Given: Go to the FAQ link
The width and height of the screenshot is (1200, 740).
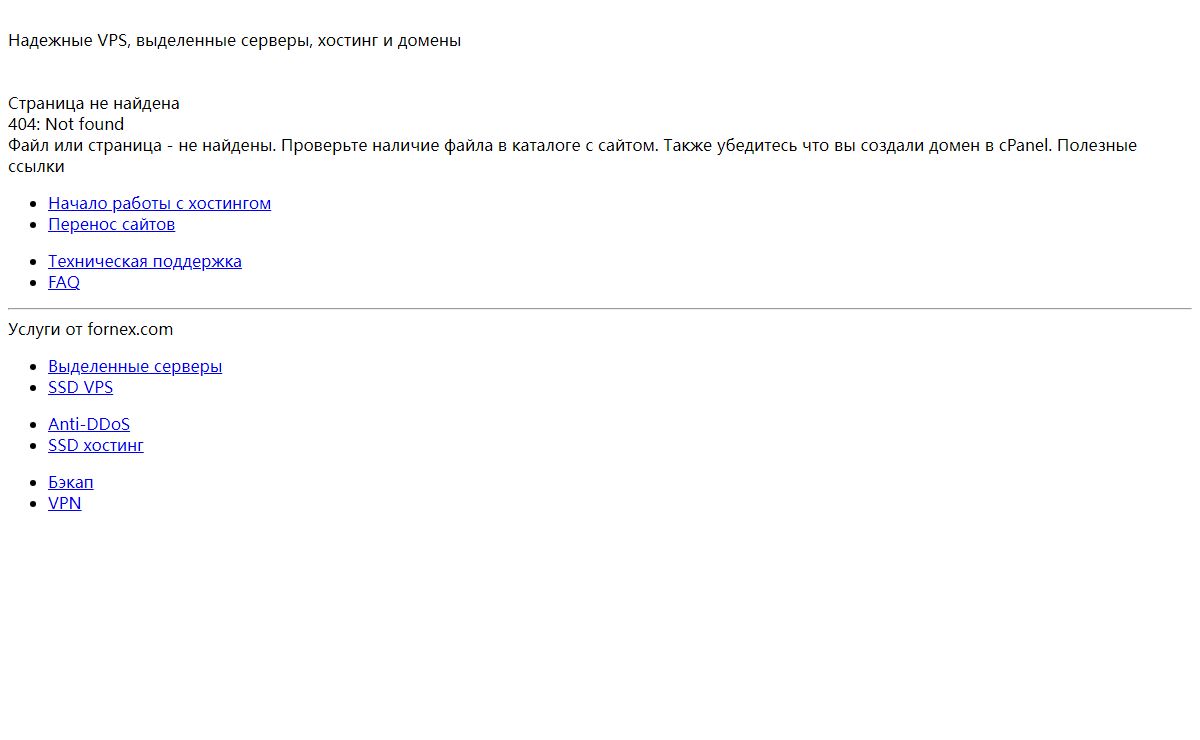Looking at the screenshot, I should coord(64,282).
